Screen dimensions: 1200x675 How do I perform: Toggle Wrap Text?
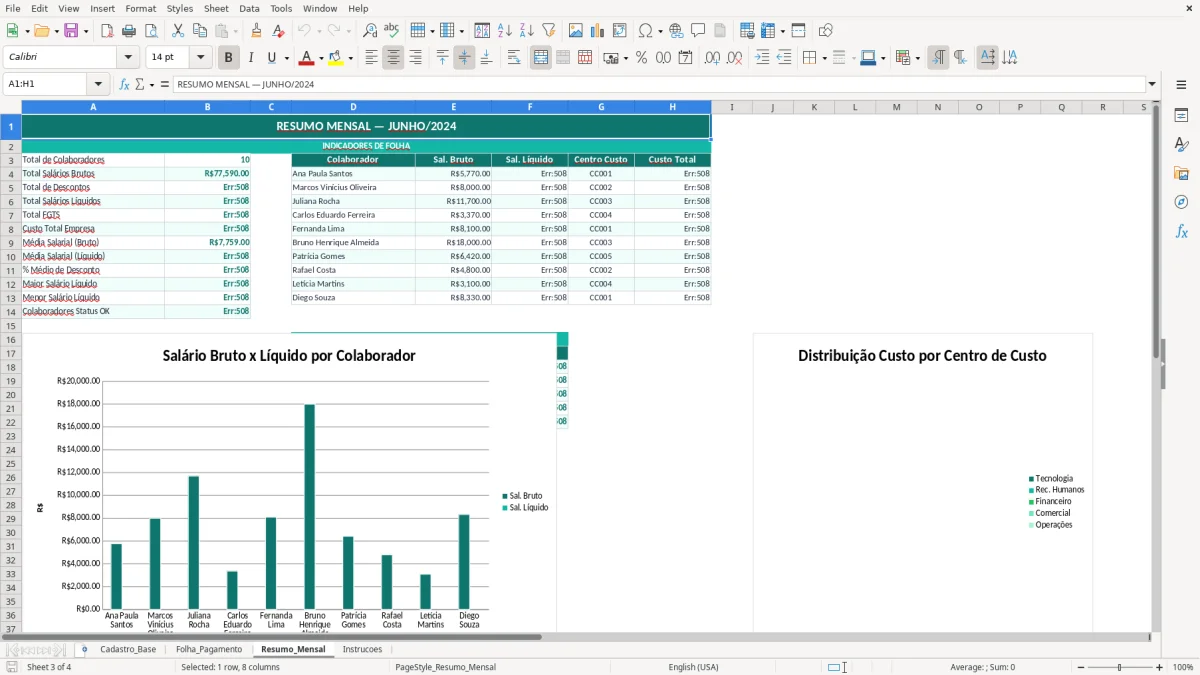point(514,58)
